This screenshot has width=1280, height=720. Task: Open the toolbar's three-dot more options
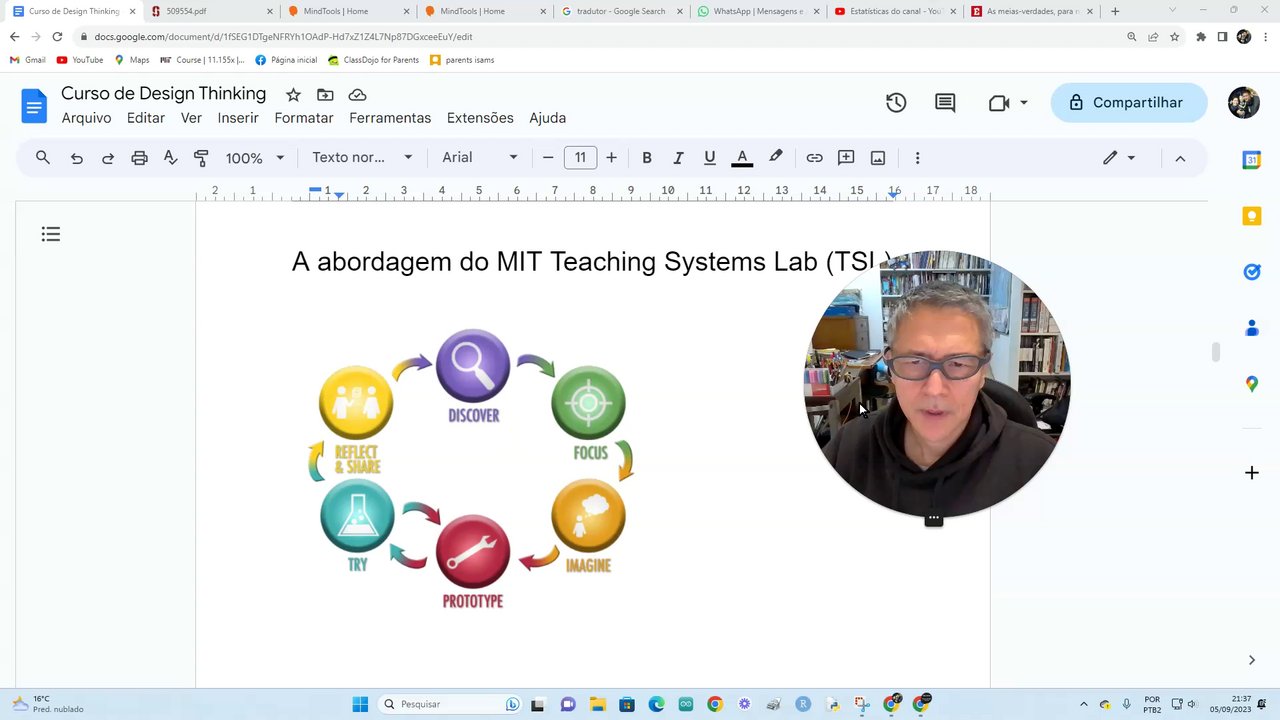coord(917,158)
